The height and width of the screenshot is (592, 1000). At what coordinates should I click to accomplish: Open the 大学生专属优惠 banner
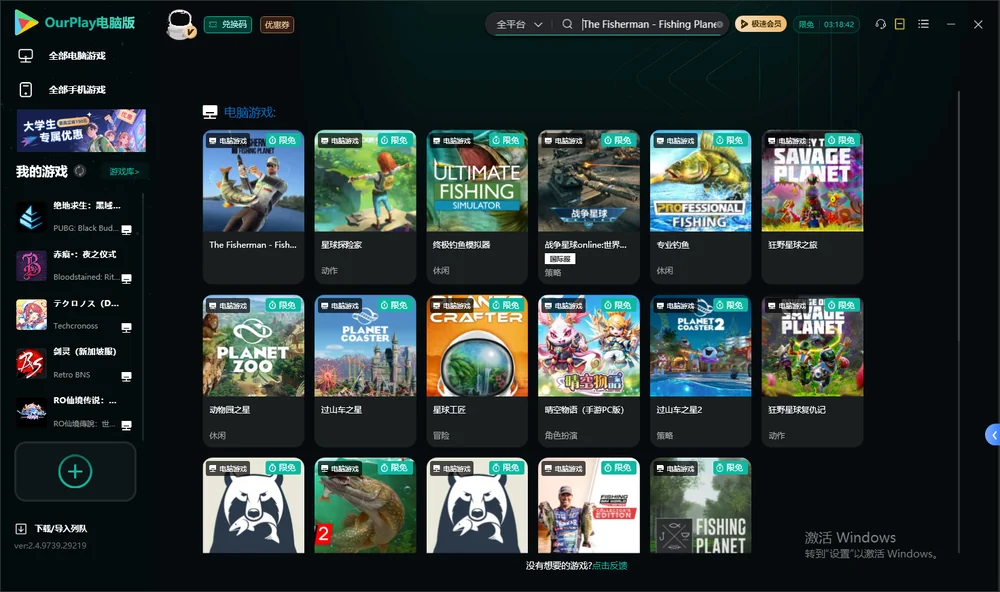(x=81, y=131)
